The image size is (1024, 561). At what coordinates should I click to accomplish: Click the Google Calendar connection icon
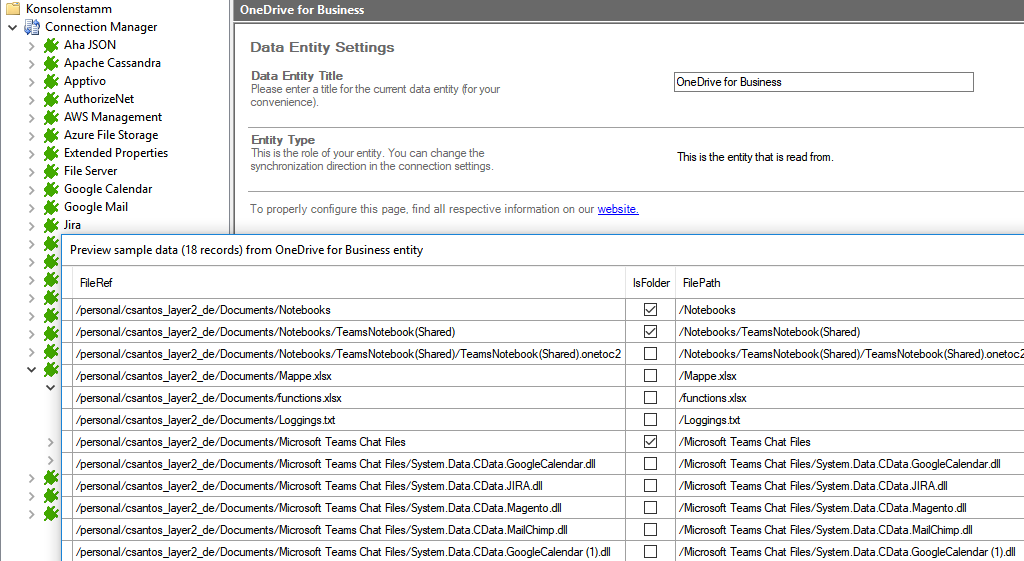pyautogui.click(x=51, y=189)
